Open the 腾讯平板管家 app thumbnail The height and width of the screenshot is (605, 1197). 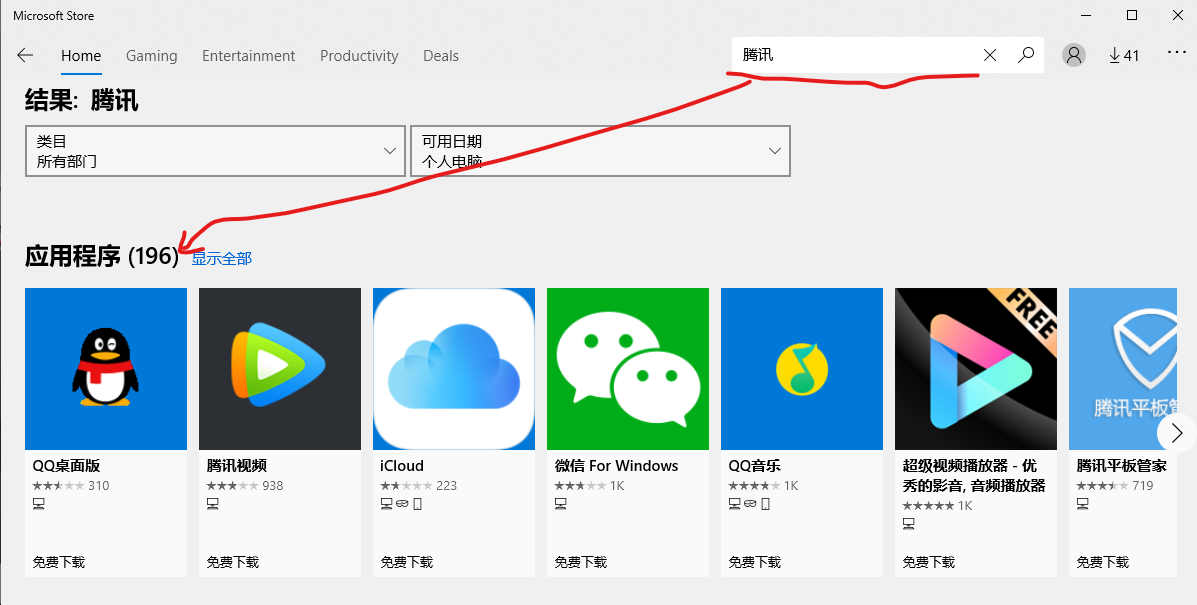pos(1123,368)
